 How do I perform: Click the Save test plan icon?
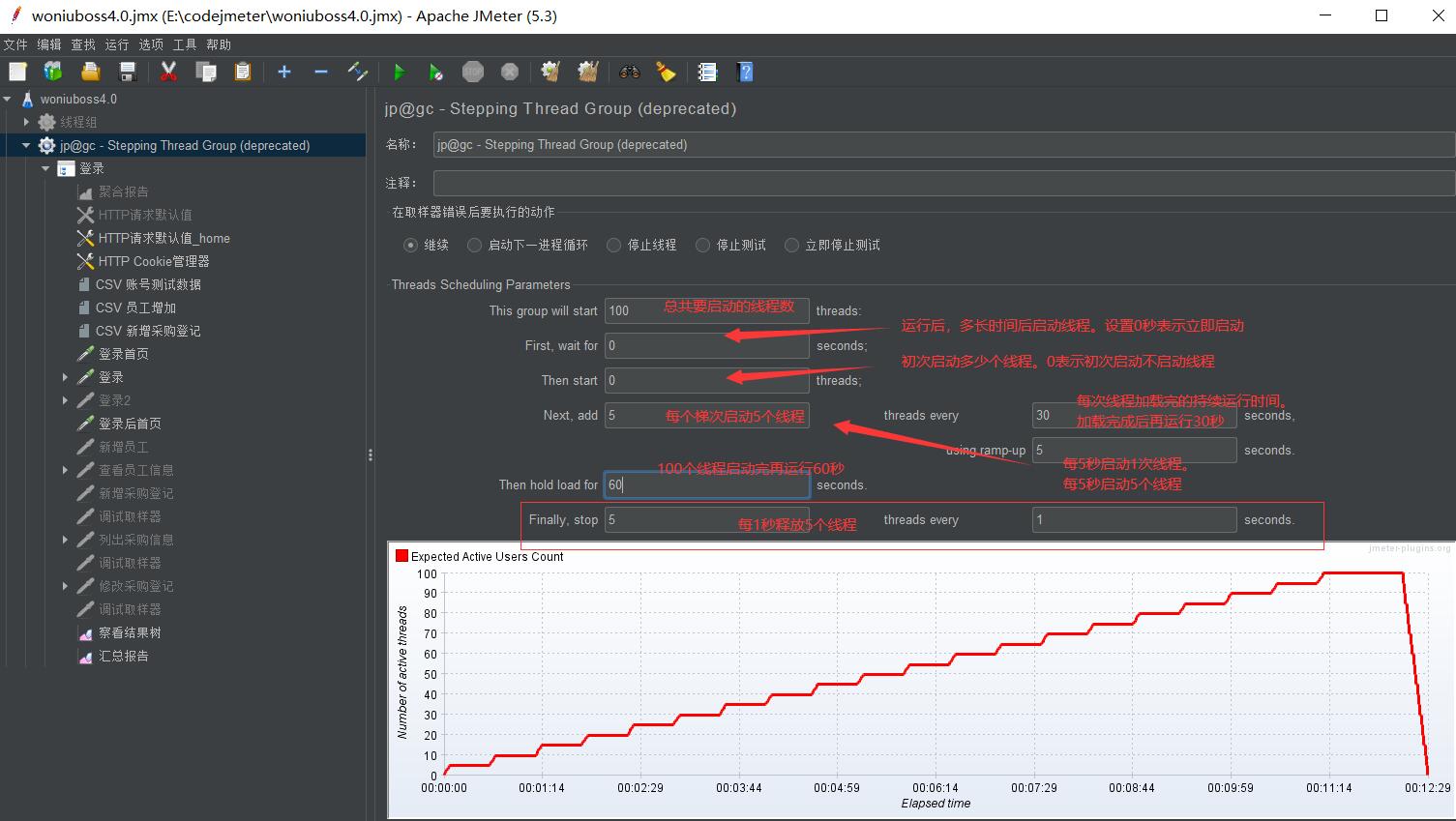pos(127,72)
